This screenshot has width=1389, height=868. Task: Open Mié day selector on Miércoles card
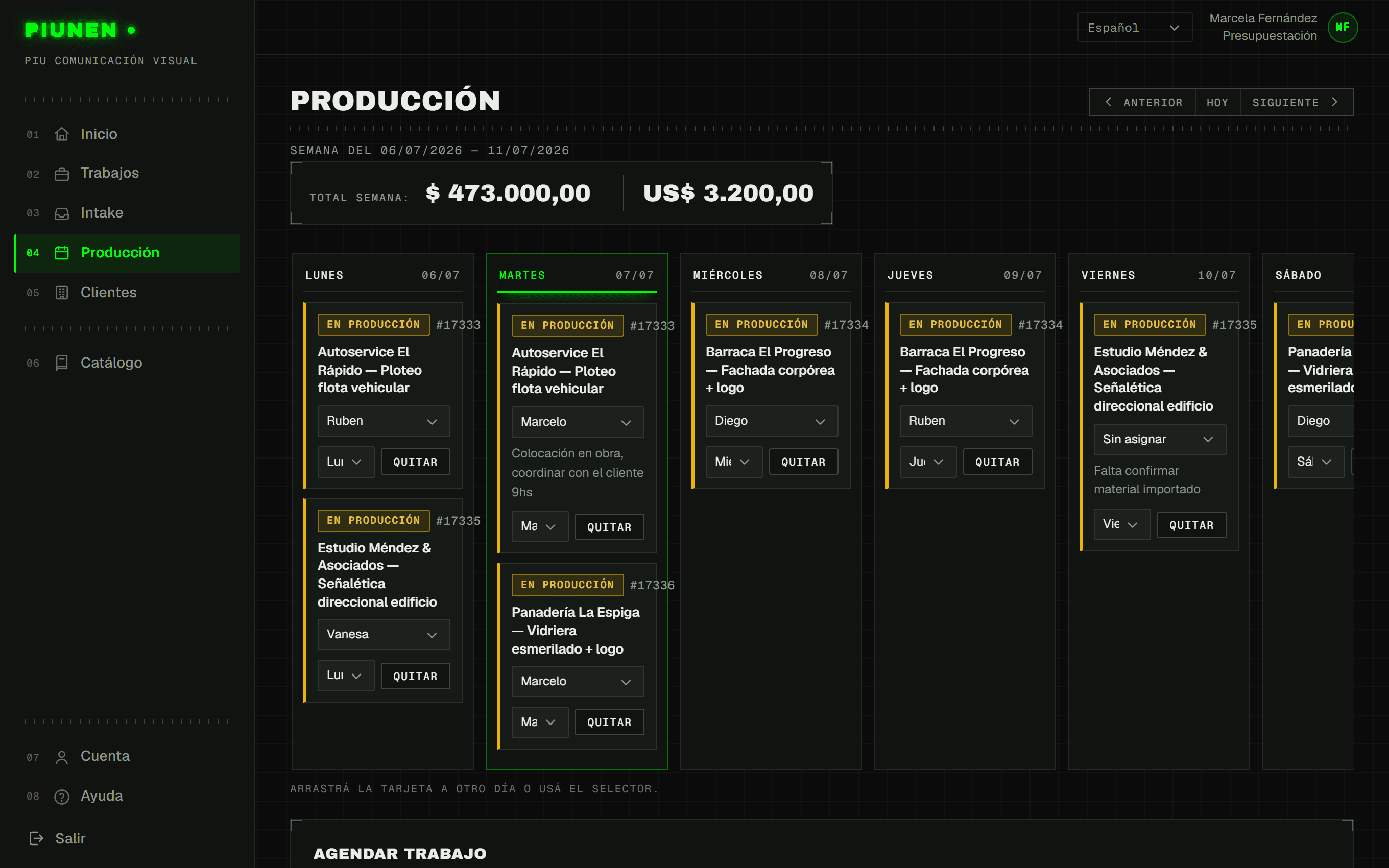pos(733,462)
